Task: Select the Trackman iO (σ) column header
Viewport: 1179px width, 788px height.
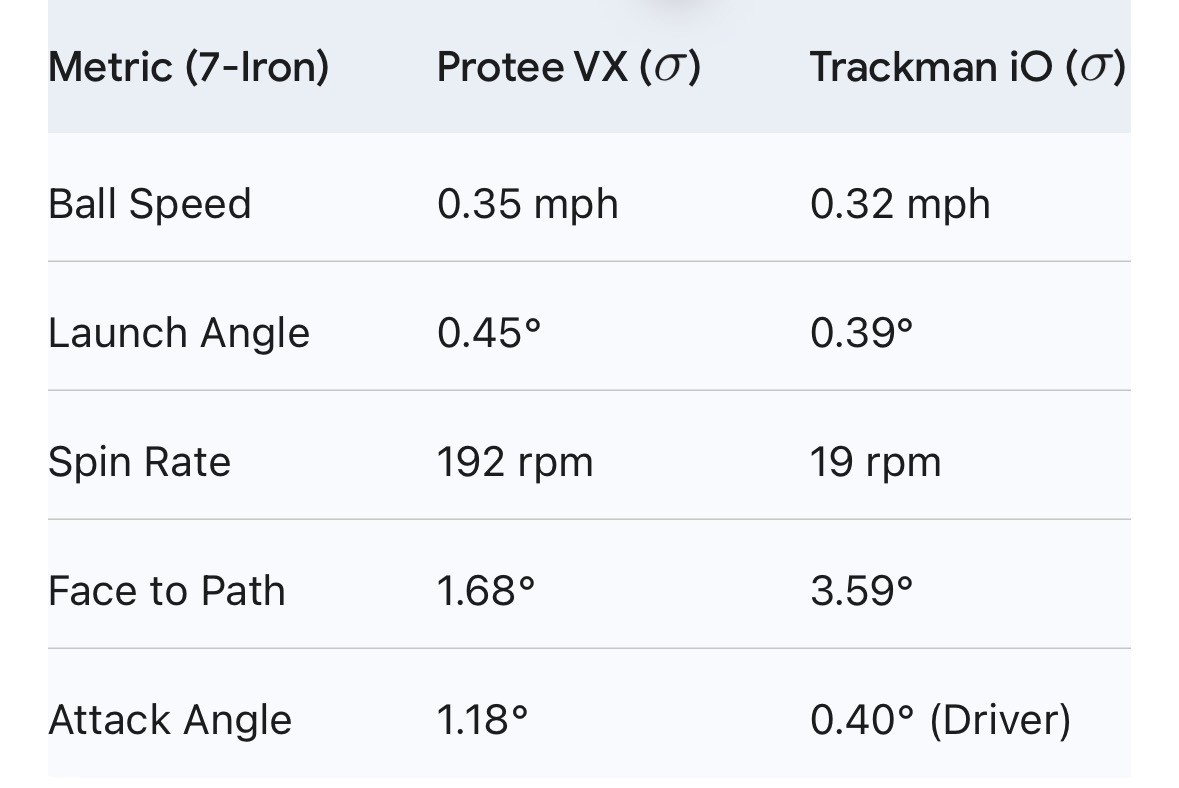Action: click(x=967, y=67)
